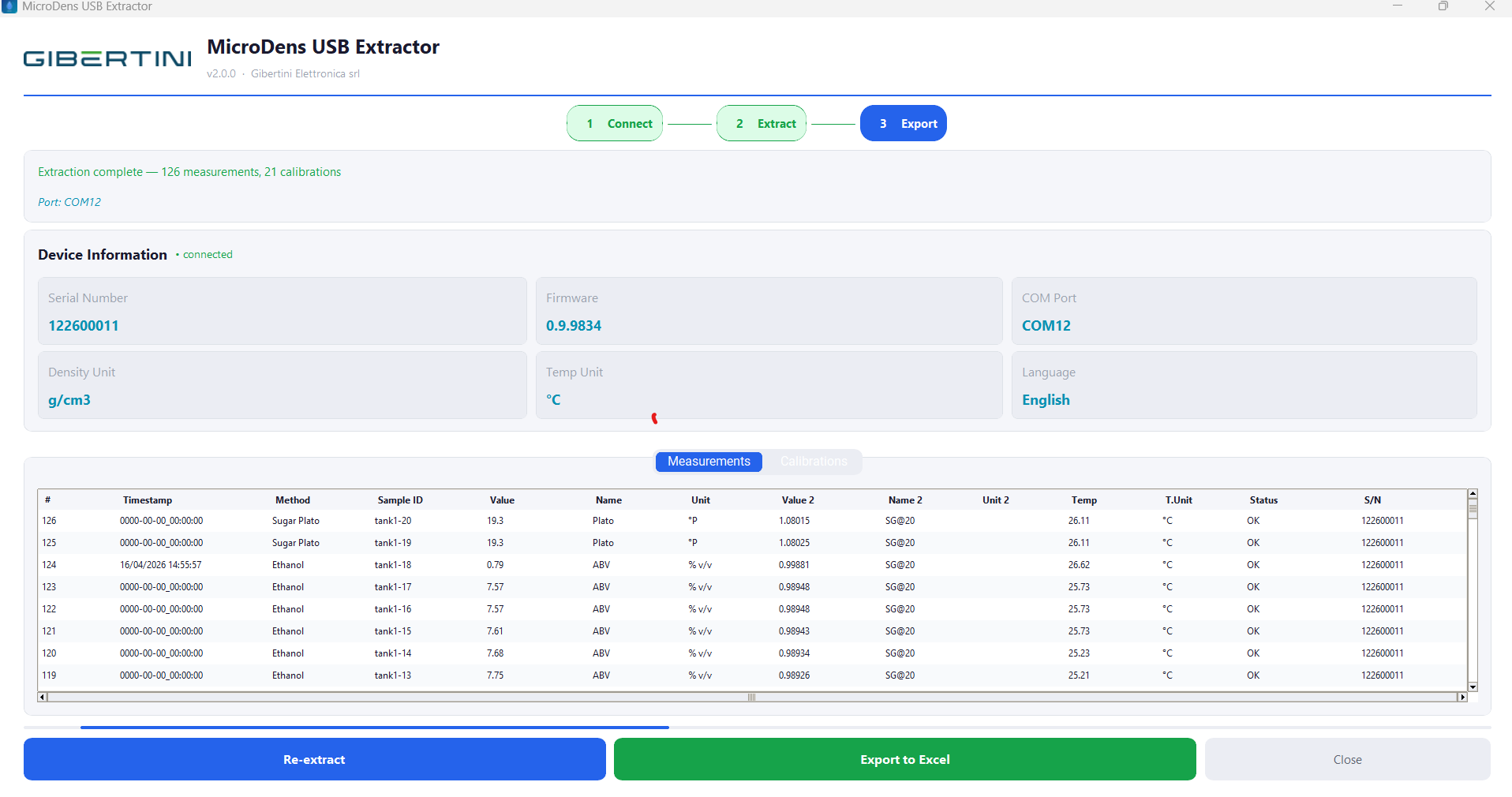Click the Name 2 column header
Viewport: 1512px width, 797px height.
905,500
